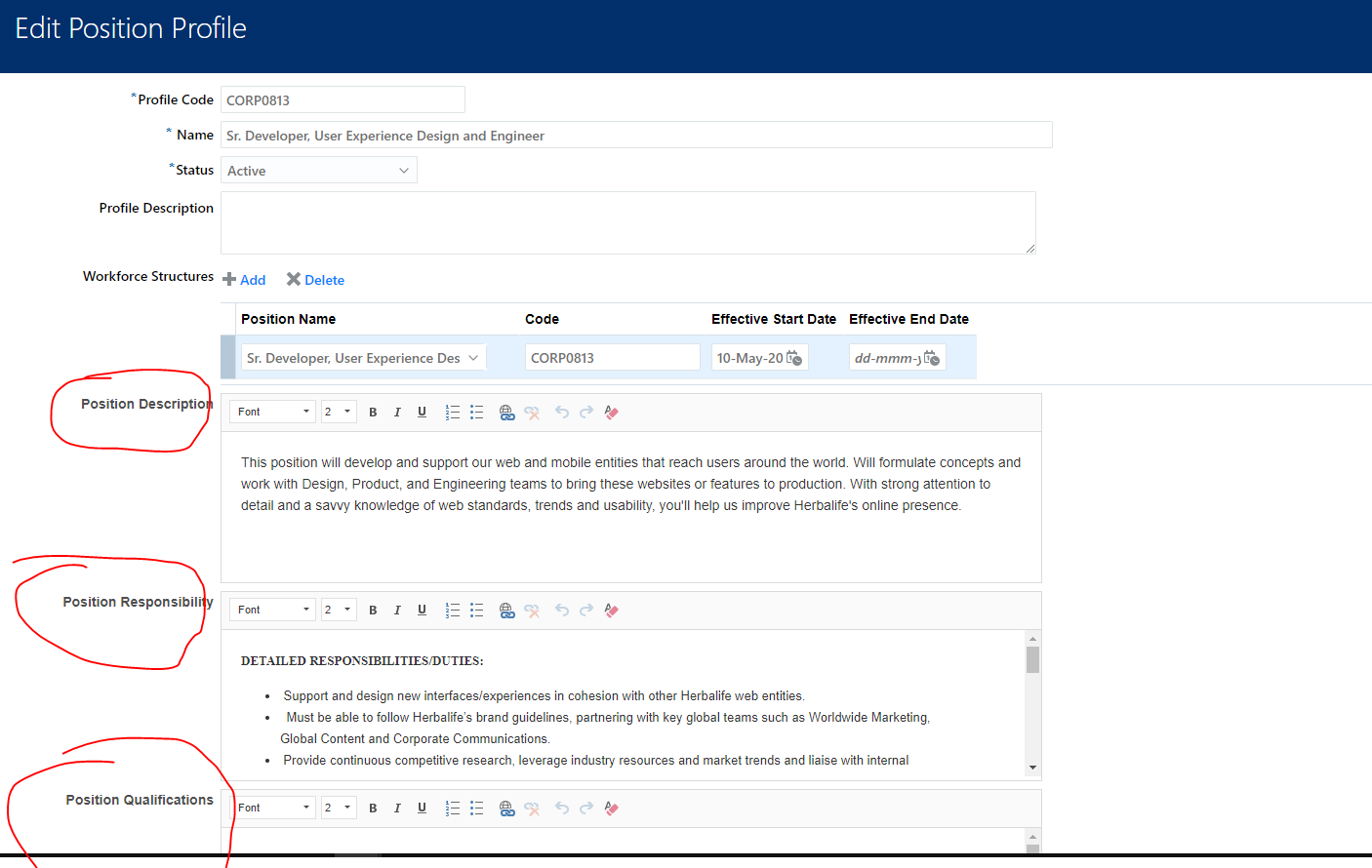Insert a numbered list in Position Description editor

[452, 412]
